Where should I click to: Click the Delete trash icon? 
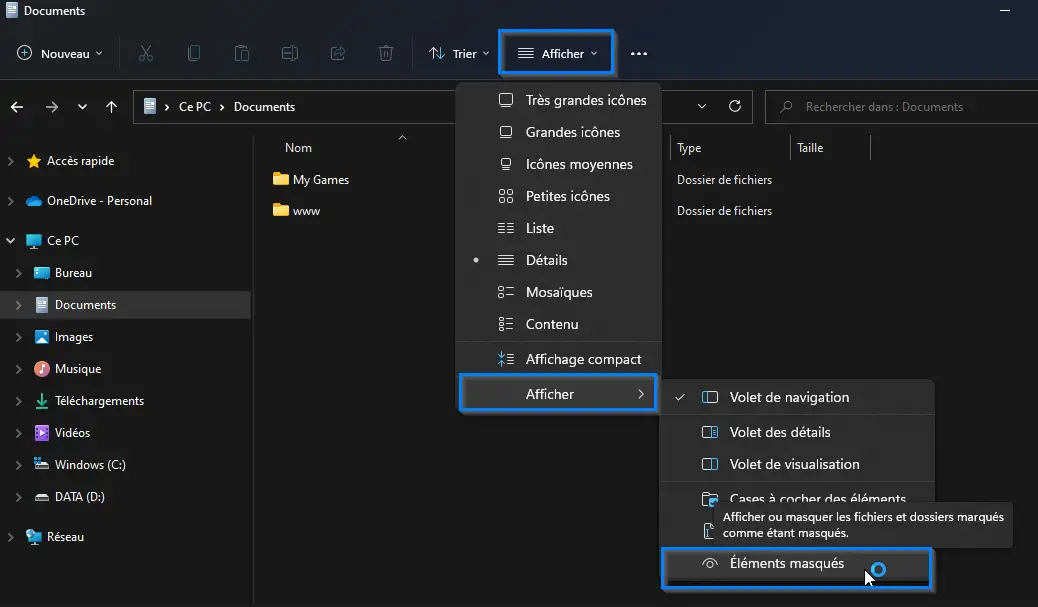tap(386, 54)
